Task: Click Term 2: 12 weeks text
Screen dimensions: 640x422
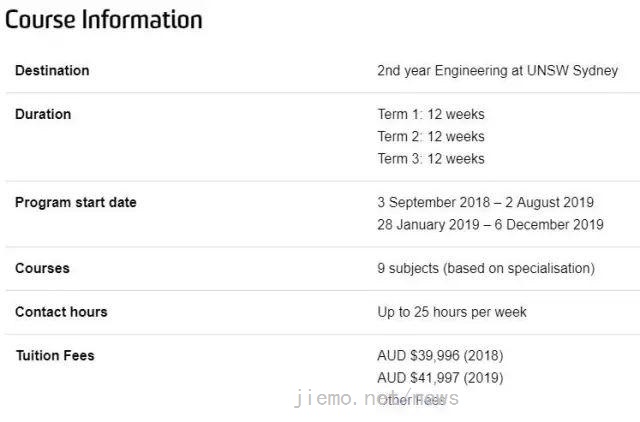Action: coord(431,136)
